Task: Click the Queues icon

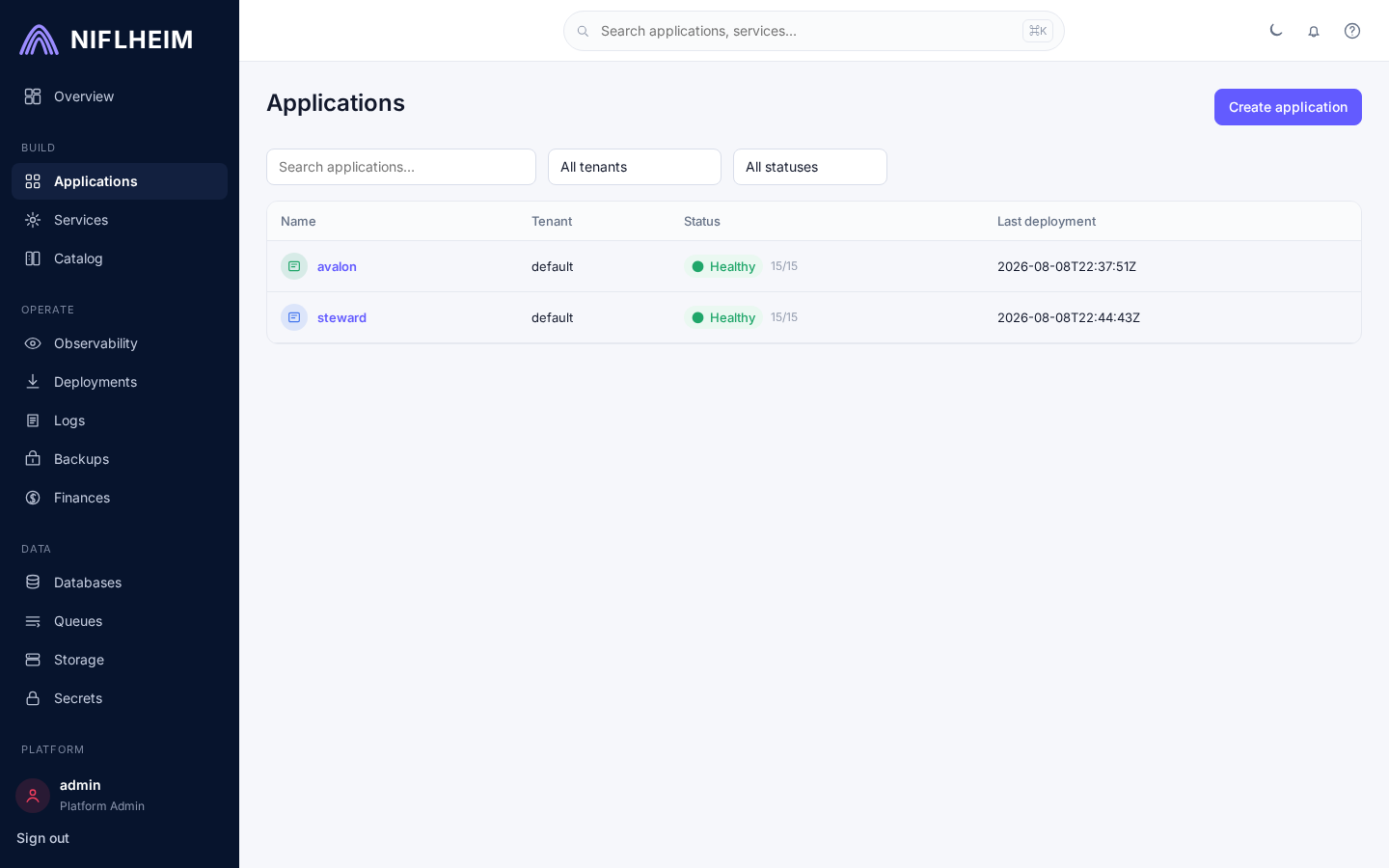Action: pos(33,621)
